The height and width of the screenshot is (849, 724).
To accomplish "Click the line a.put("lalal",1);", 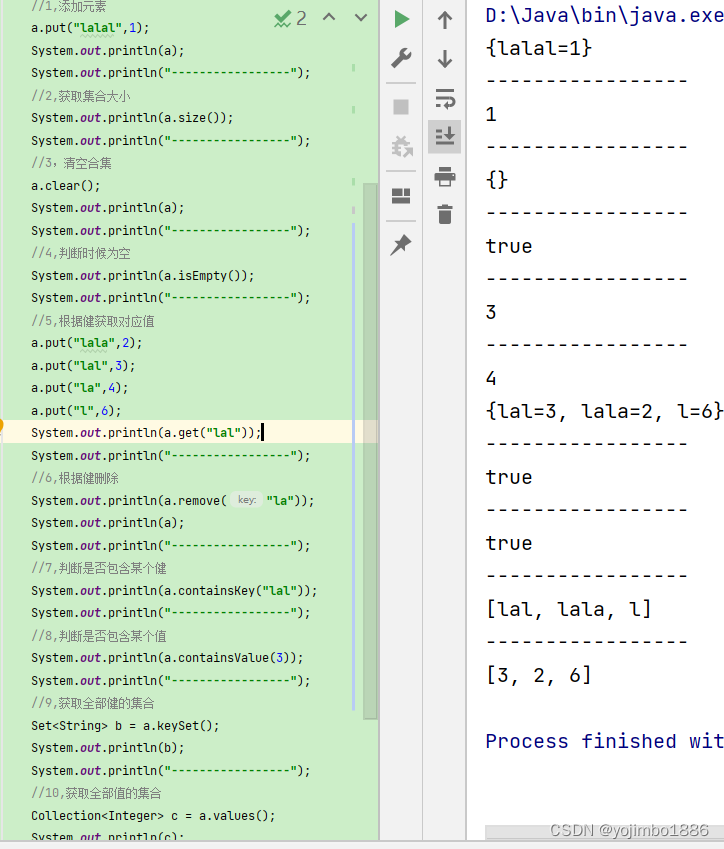I will (90, 28).
